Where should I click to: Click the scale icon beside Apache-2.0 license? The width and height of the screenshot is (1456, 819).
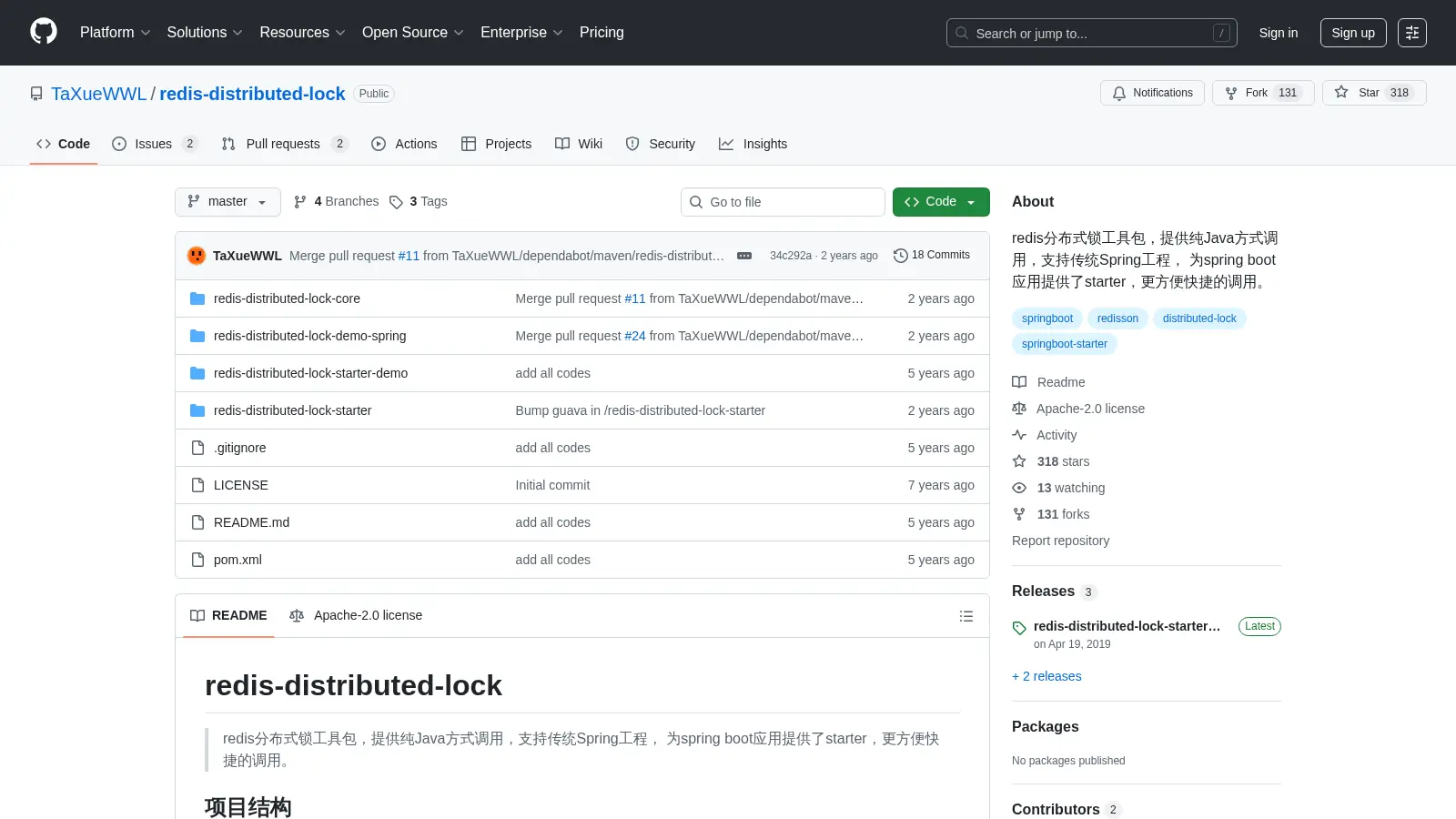pos(1019,409)
